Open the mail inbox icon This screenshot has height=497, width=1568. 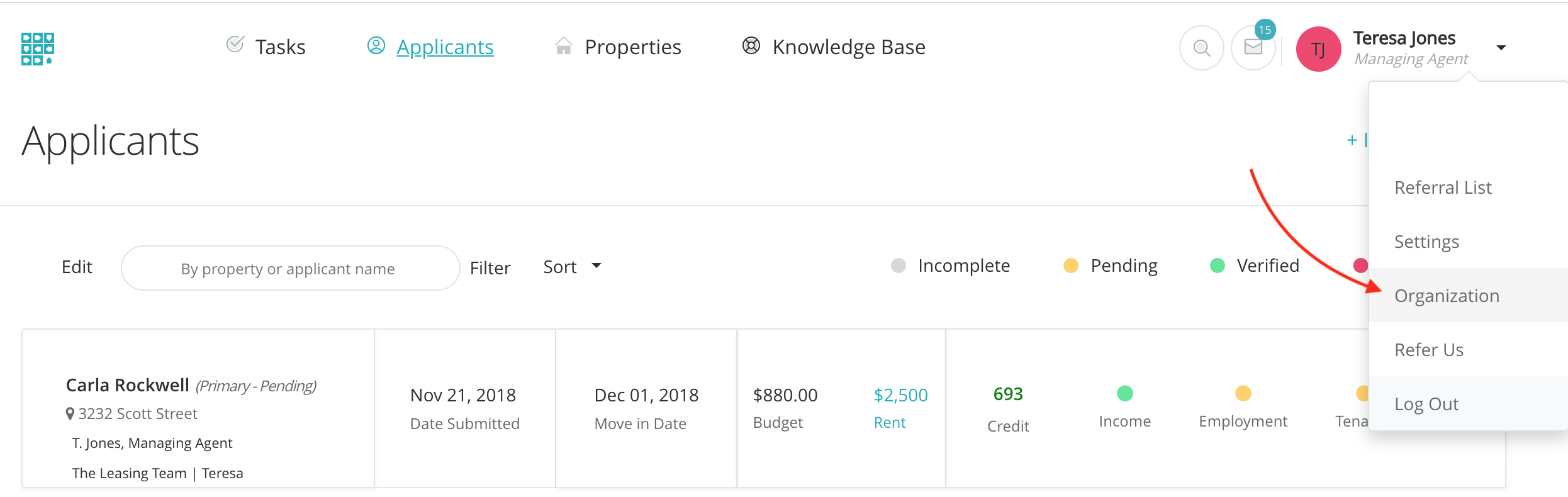pyautogui.click(x=1253, y=47)
